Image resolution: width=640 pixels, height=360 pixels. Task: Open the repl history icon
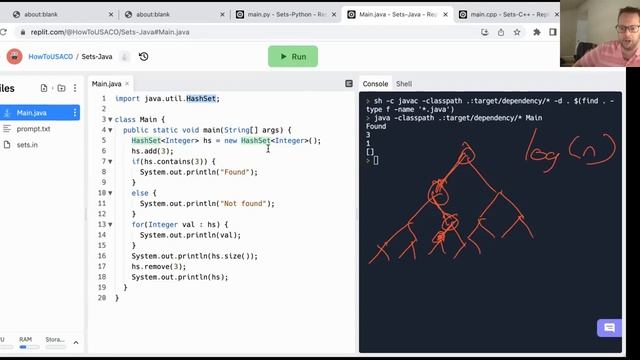point(143,56)
